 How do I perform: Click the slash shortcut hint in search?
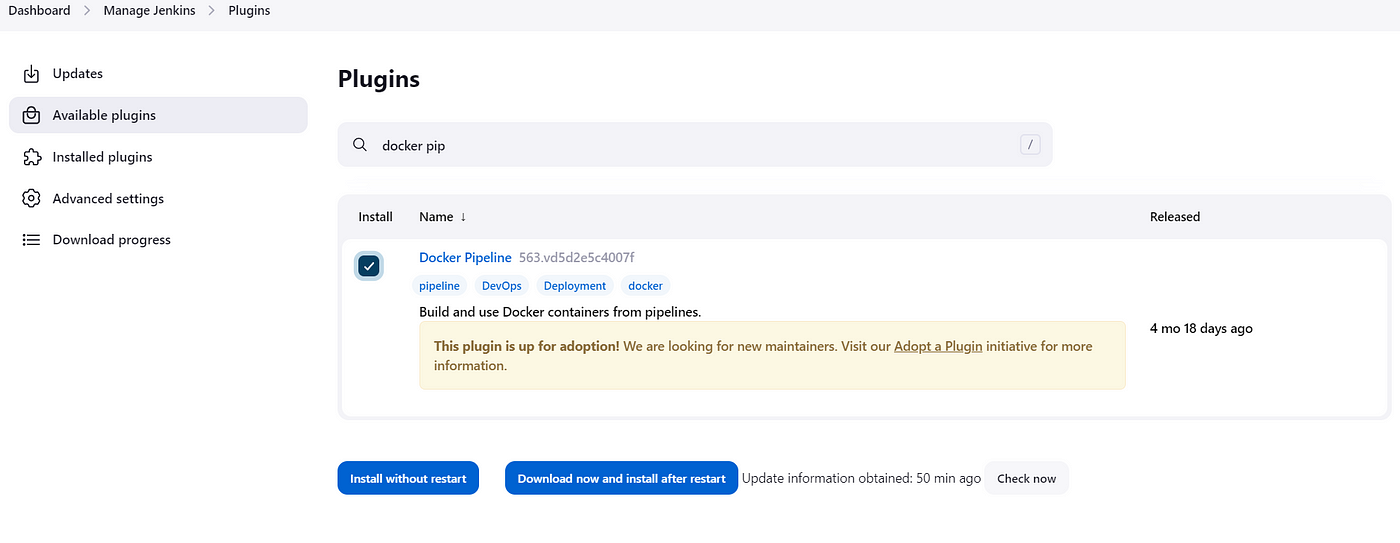point(1030,145)
